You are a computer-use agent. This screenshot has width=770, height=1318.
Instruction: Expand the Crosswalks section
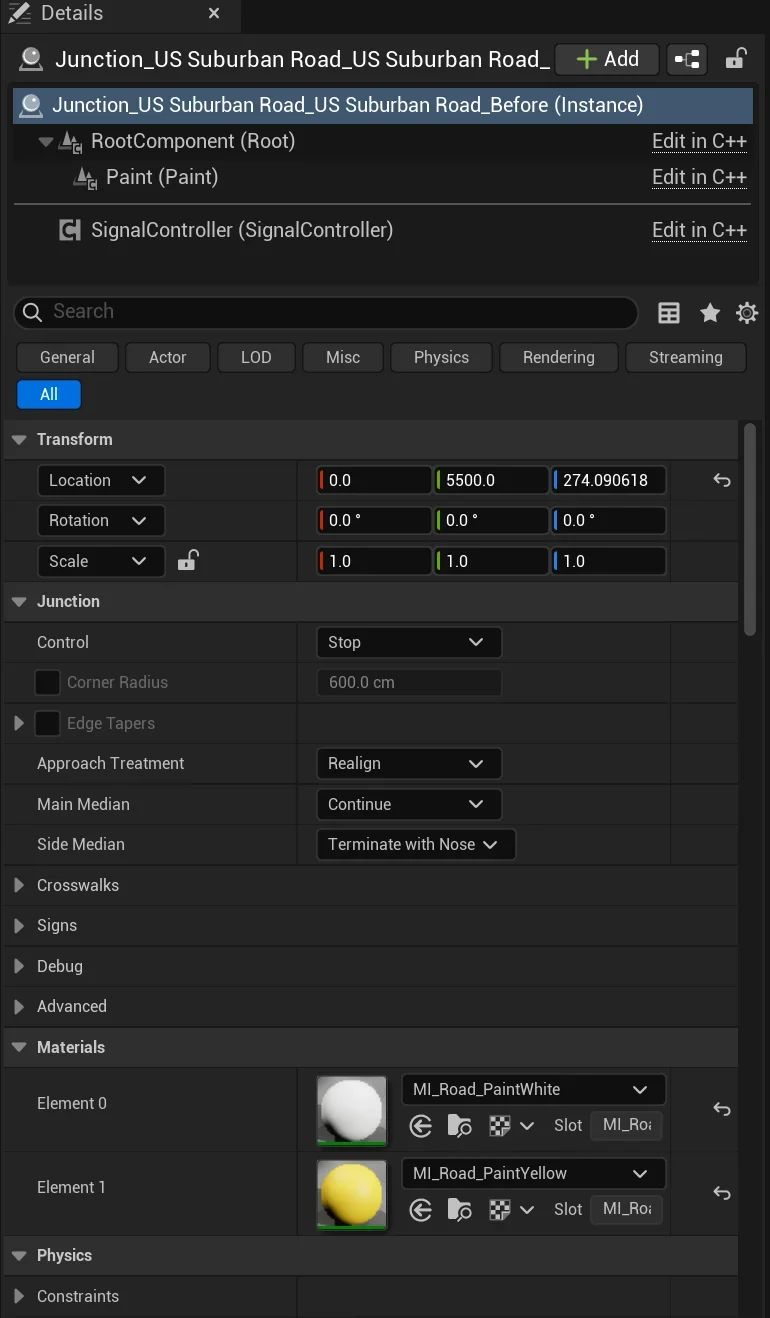pyautogui.click(x=18, y=885)
